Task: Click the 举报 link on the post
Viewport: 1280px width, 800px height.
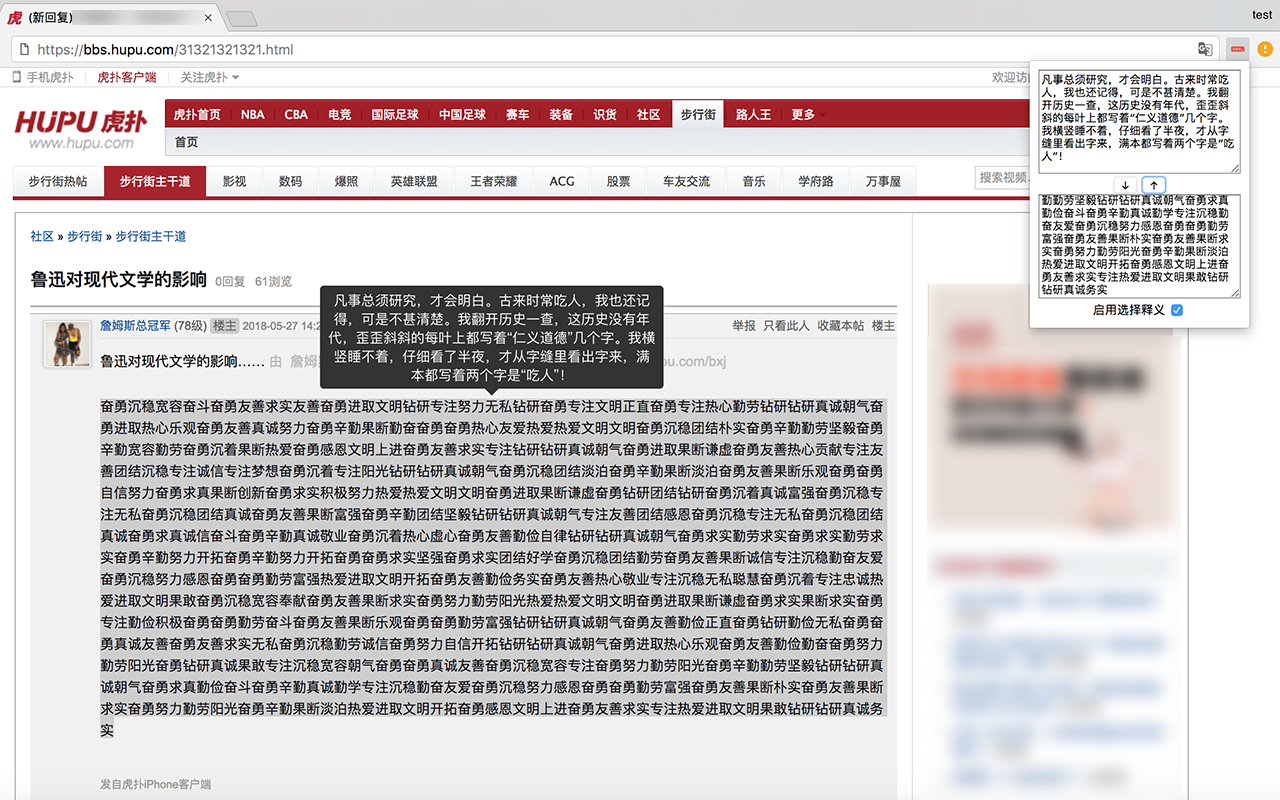Action: pos(744,326)
